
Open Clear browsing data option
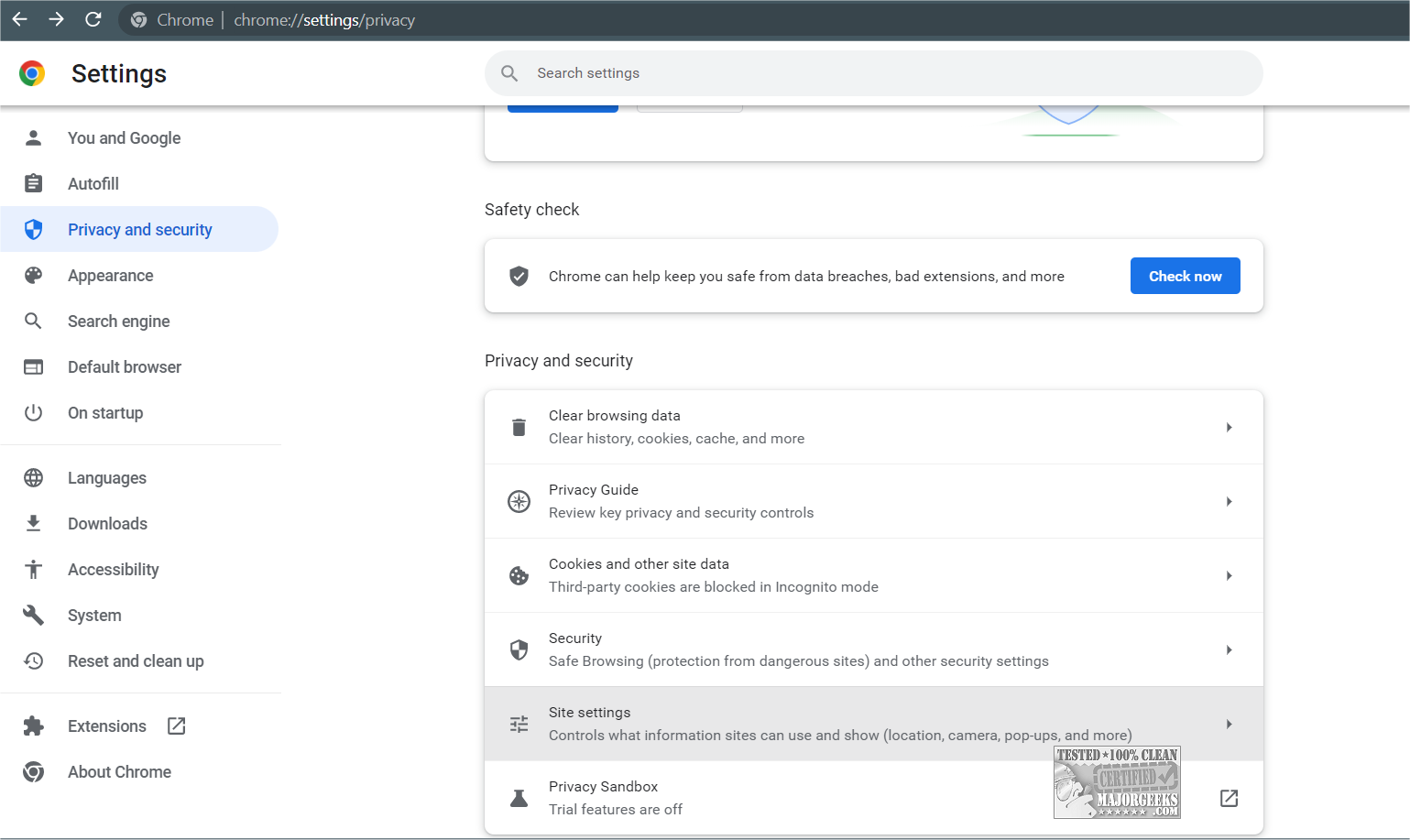874,427
